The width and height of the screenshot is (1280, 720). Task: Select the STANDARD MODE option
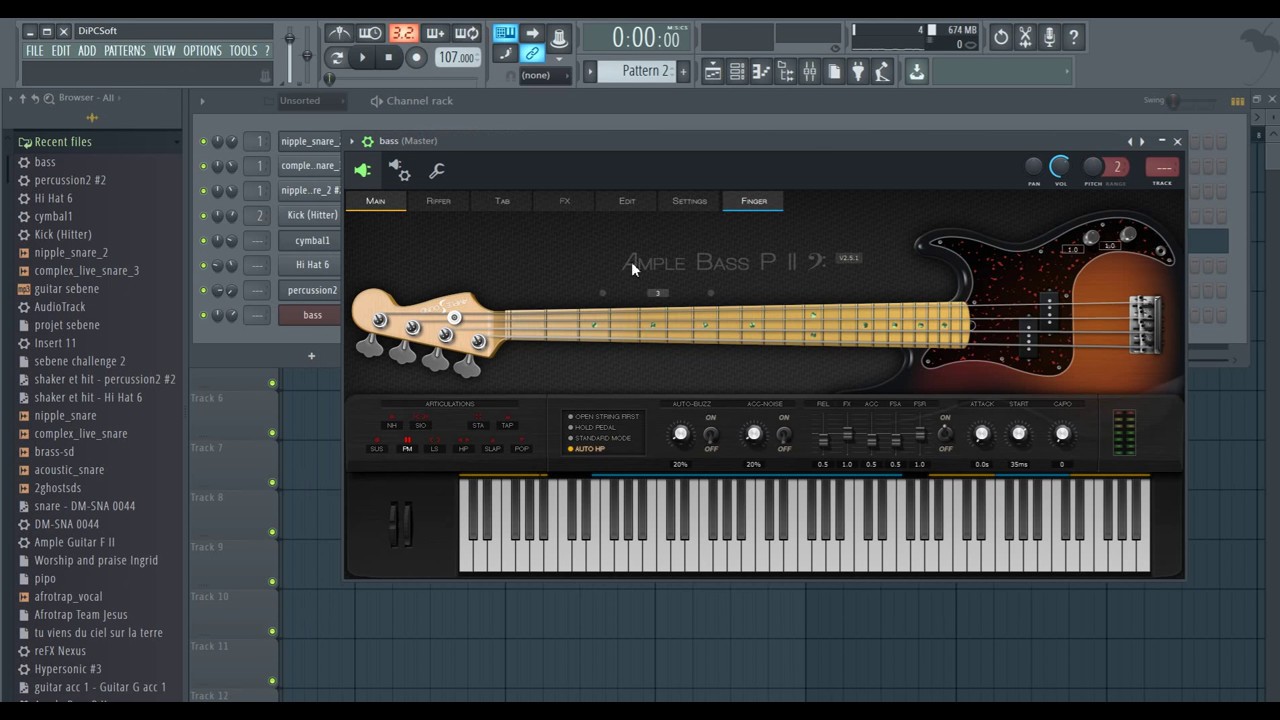(x=600, y=438)
